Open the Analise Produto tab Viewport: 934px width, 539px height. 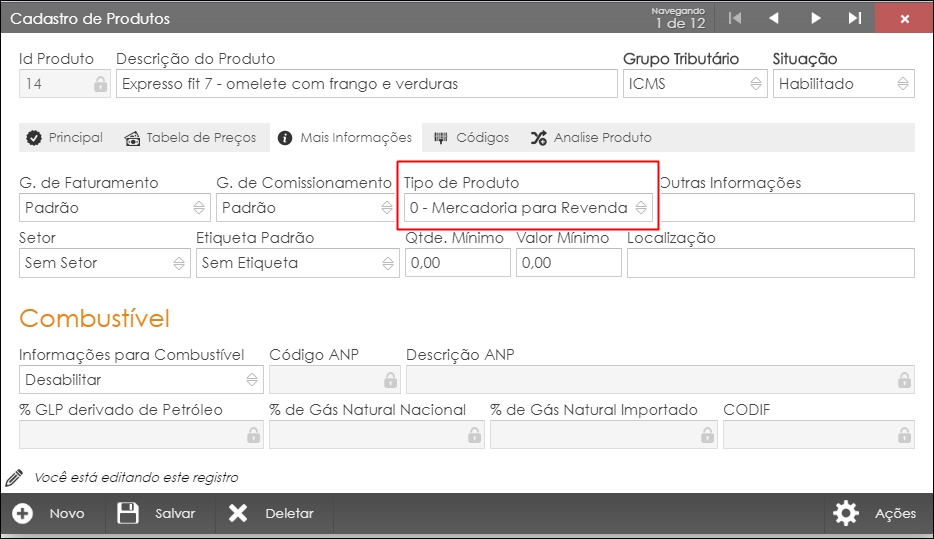click(x=591, y=138)
